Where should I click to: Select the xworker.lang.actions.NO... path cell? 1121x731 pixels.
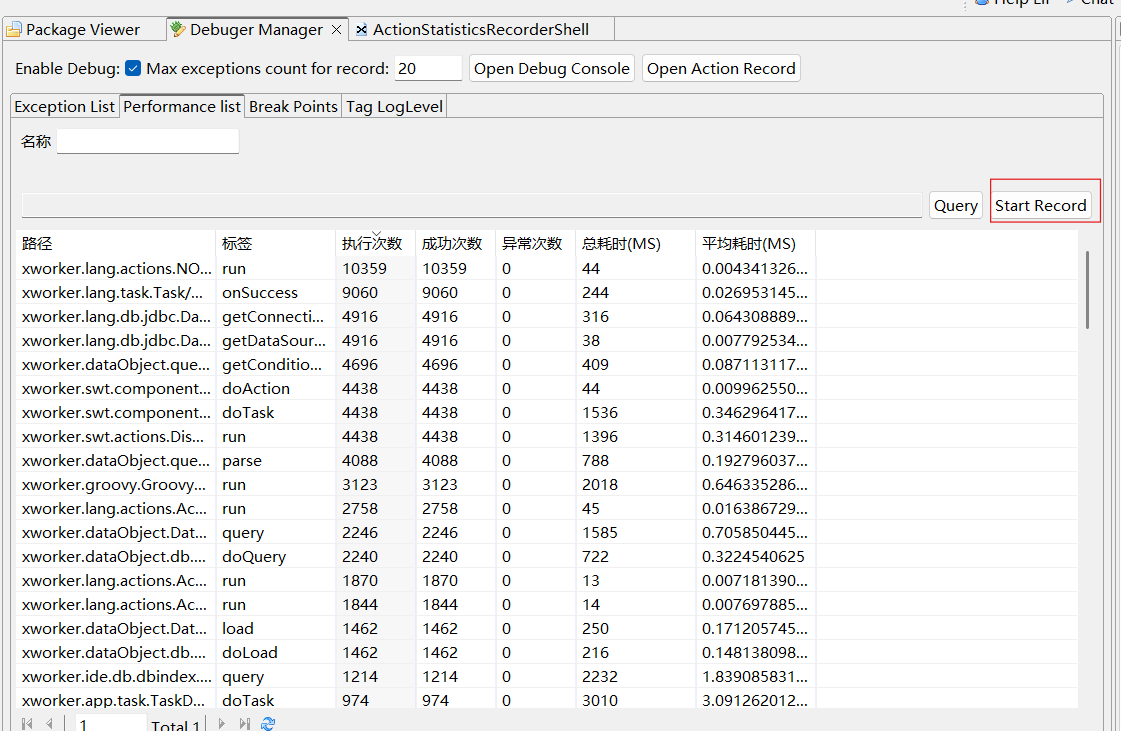117,269
